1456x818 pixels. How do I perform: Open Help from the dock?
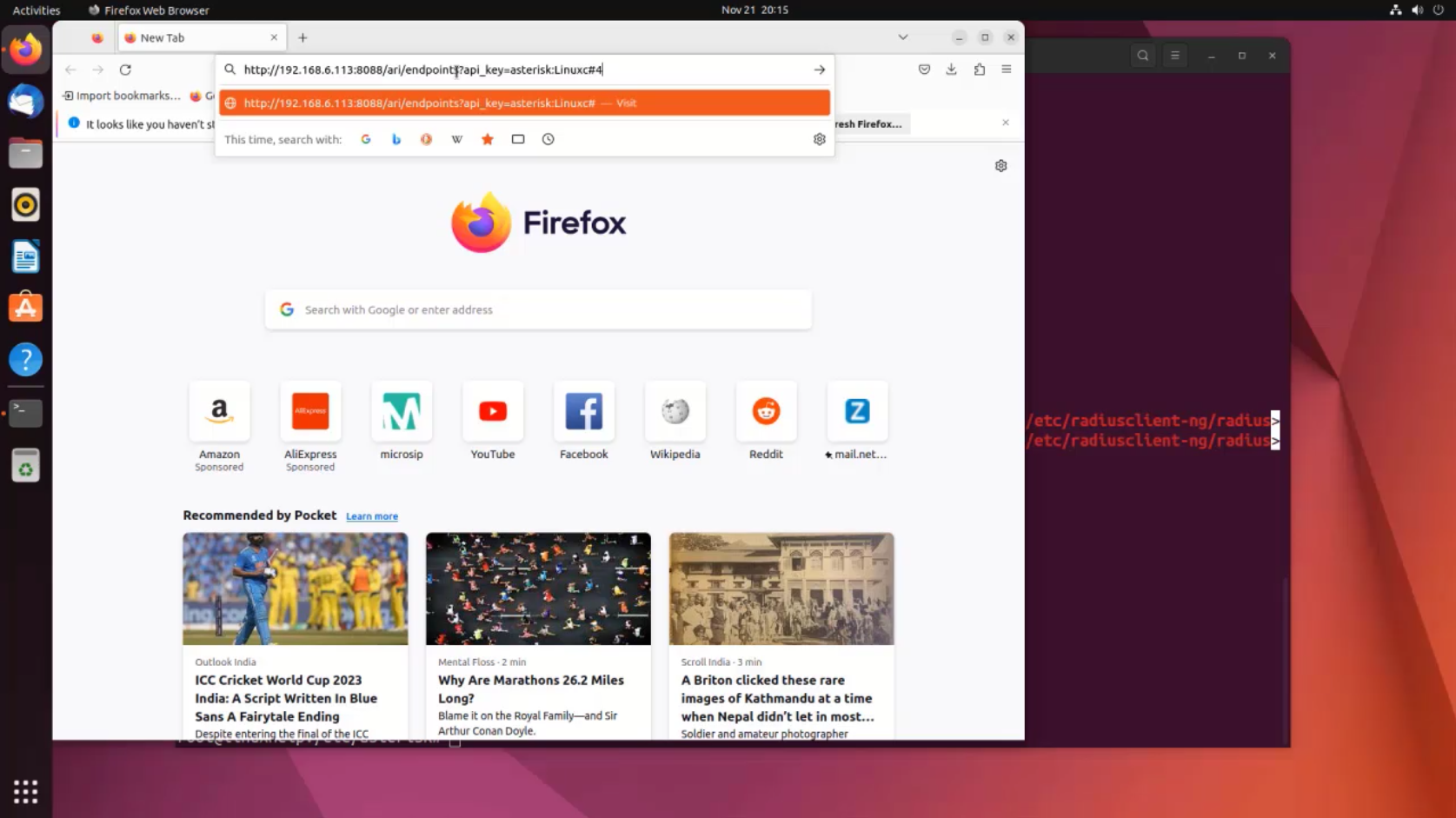tap(25, 360)
